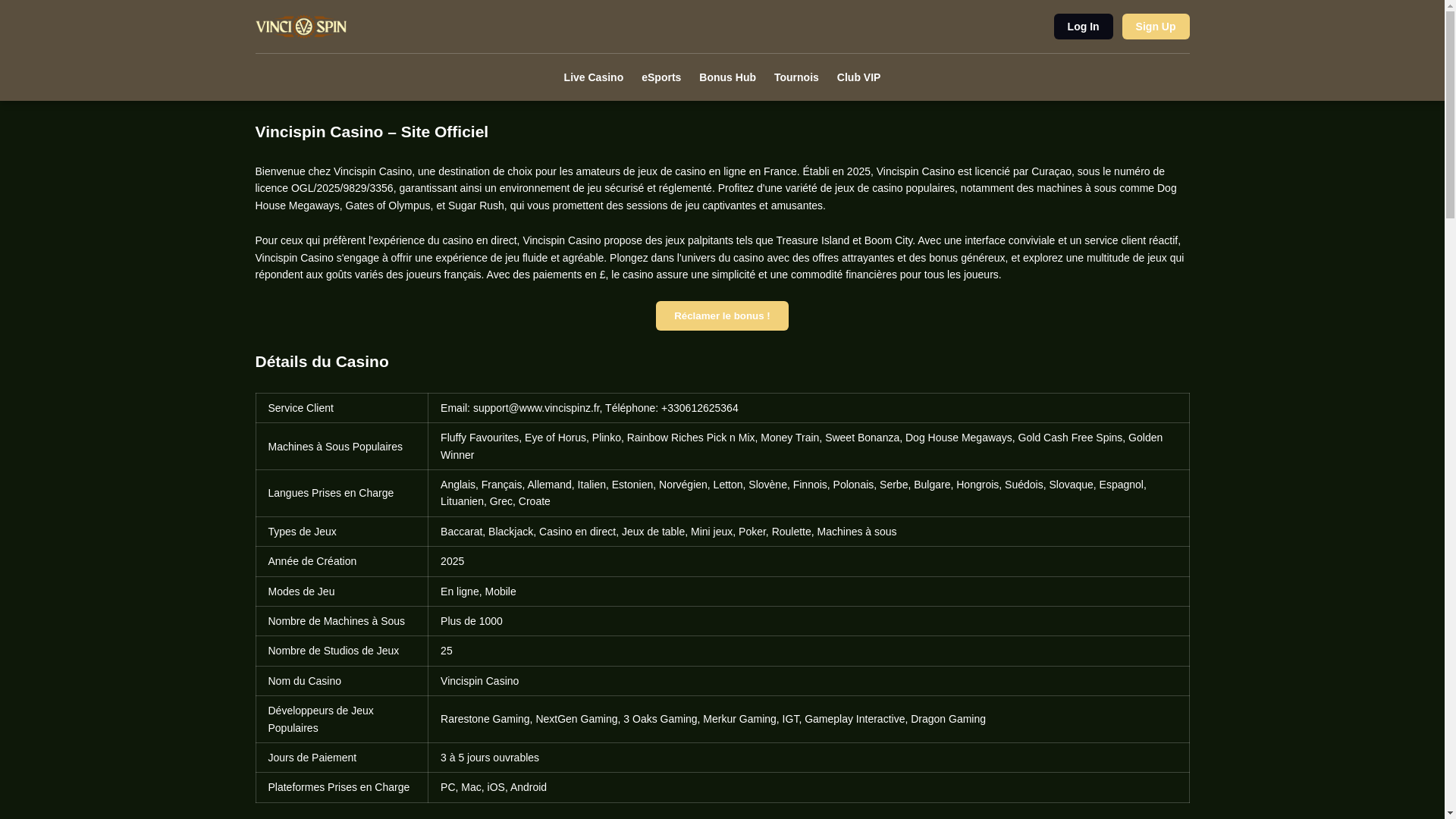Click the Plateformes Prises en Charge cell
This screenshot has width=1456, height=819.
pyautogui.click(x=342, y=787)
